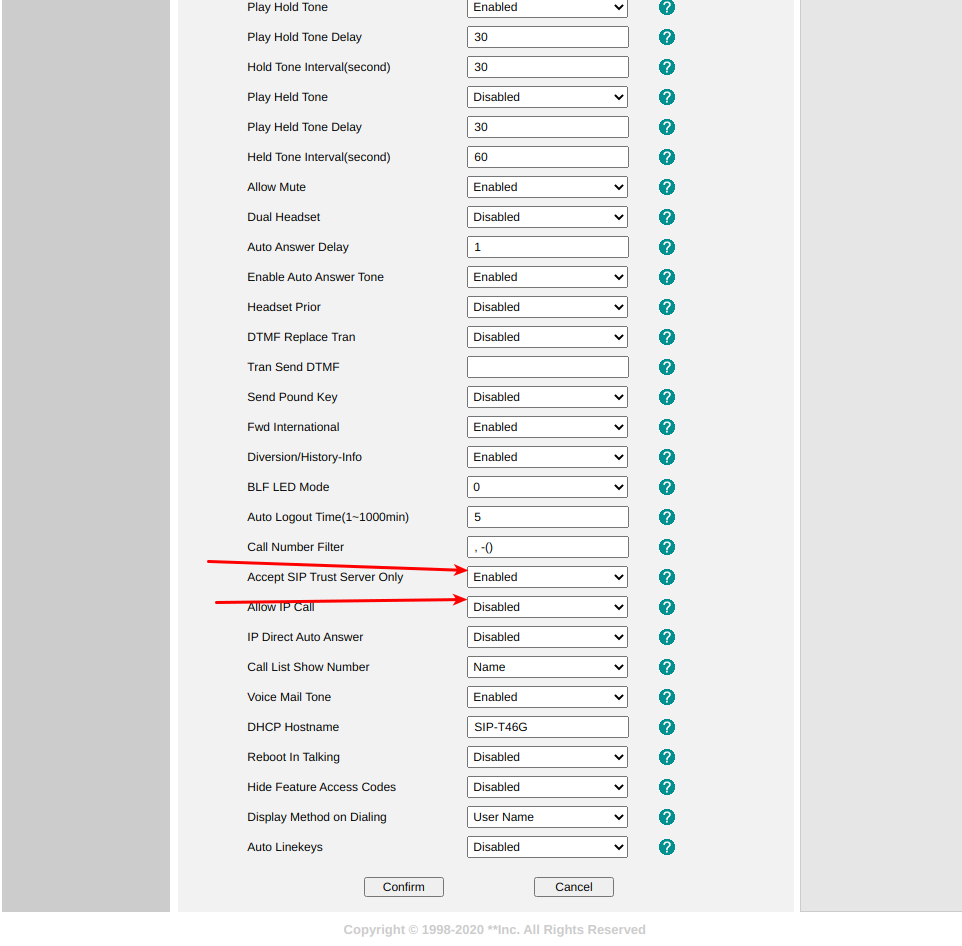Click help icon for Call Number Filter
Image resolution: width=962 pixels, height=946 pixels.
[667, 547]
